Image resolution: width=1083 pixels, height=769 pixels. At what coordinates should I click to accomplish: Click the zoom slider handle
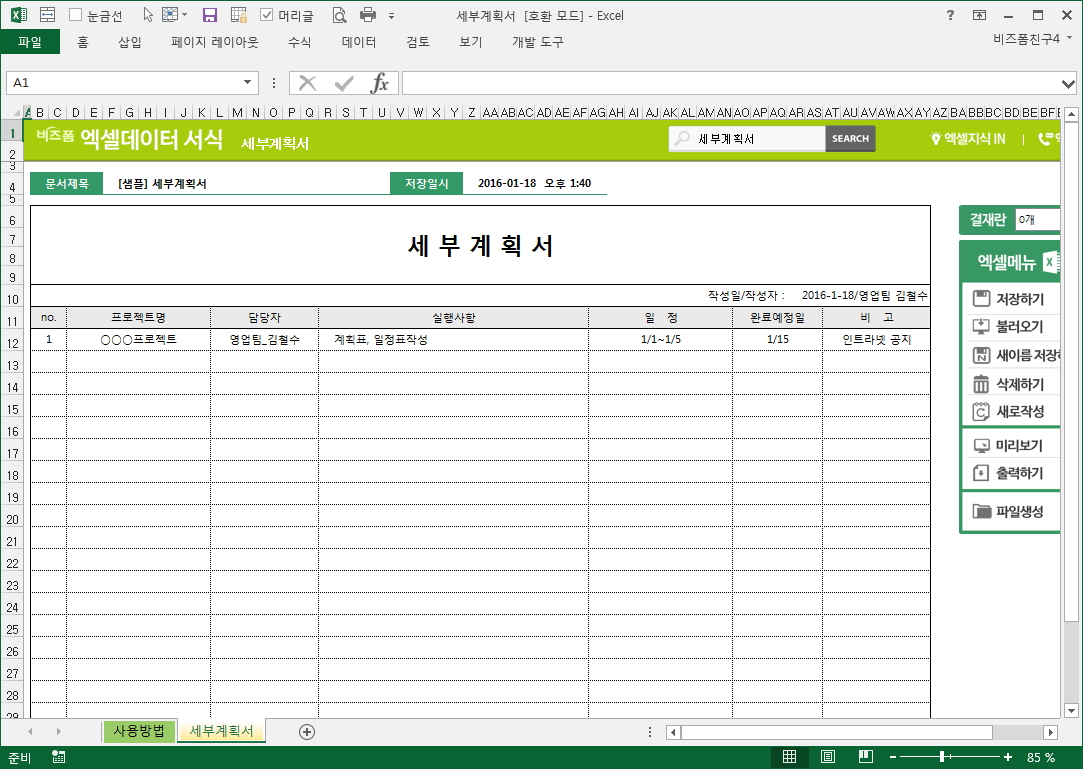click(x=942, y=757)
